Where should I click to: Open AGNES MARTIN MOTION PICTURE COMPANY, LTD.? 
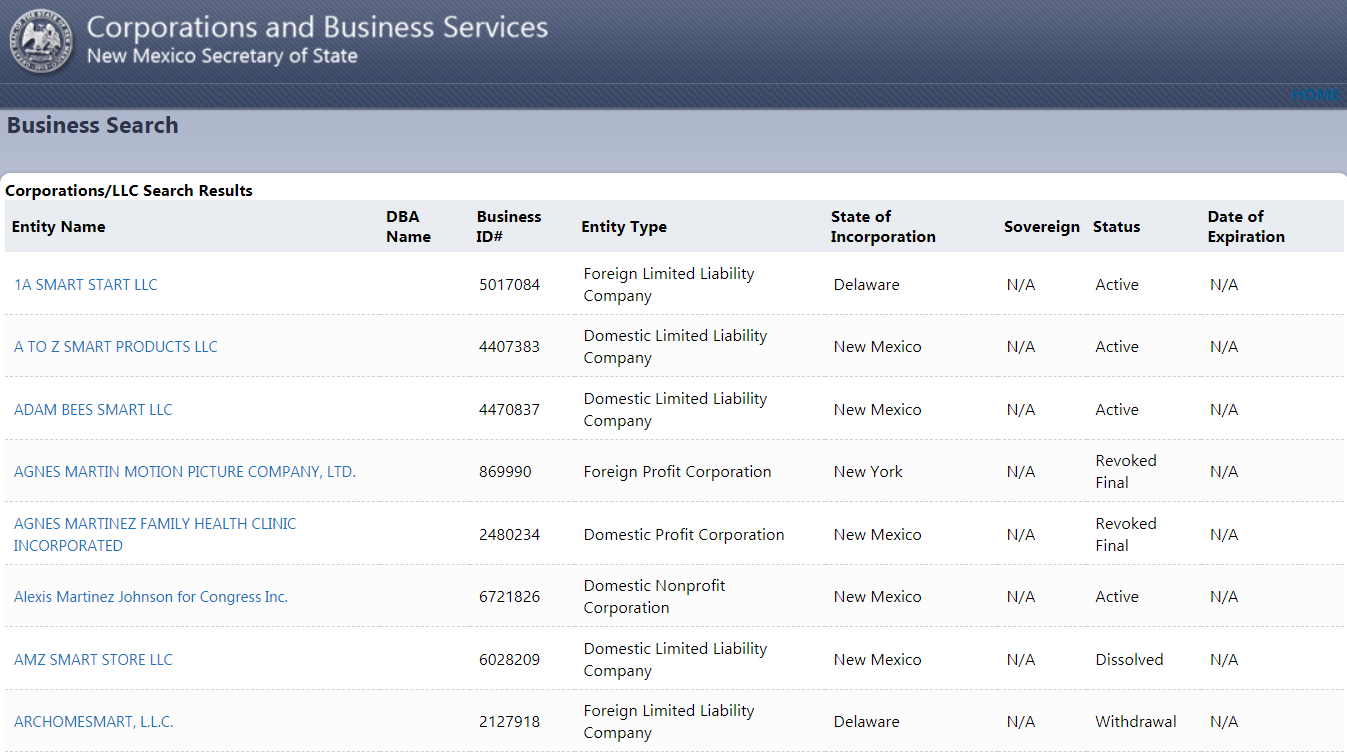click(x=185, y=472)
